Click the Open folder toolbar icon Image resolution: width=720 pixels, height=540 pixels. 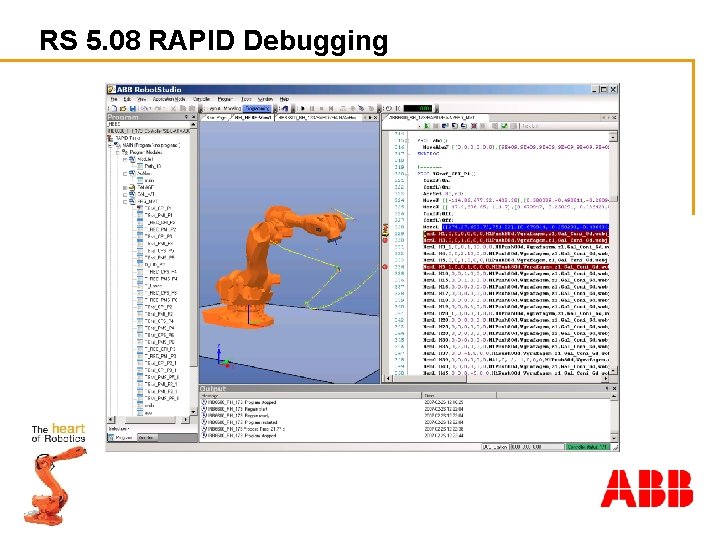123,109
